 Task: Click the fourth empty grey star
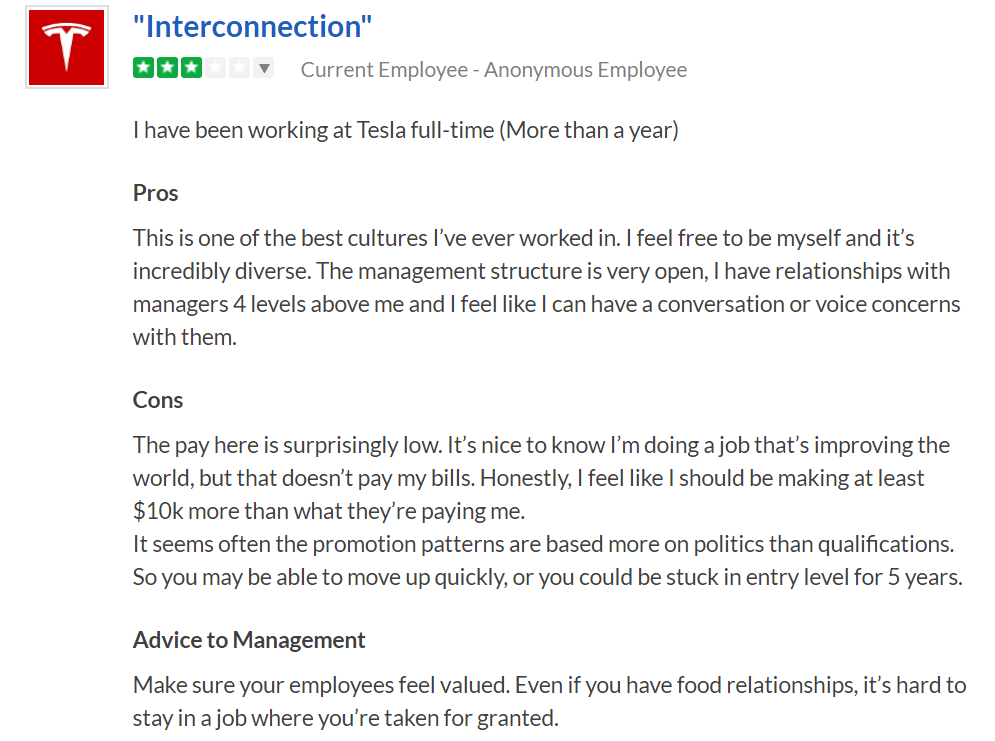tap(215, 67)
